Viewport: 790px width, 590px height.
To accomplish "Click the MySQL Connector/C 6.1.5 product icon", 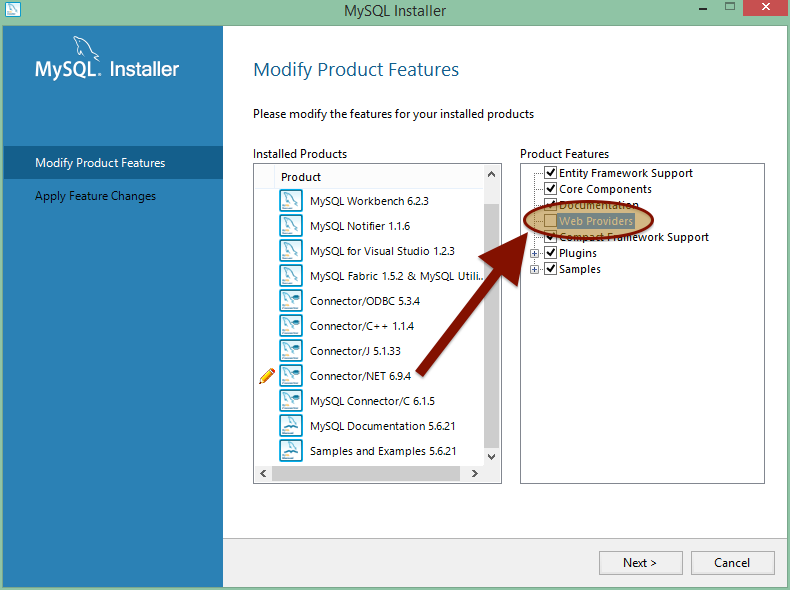I will click(291, 401).
